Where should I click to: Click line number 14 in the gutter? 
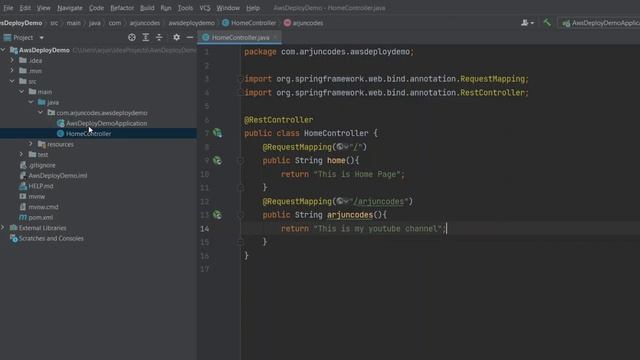(x=205, y=229)
